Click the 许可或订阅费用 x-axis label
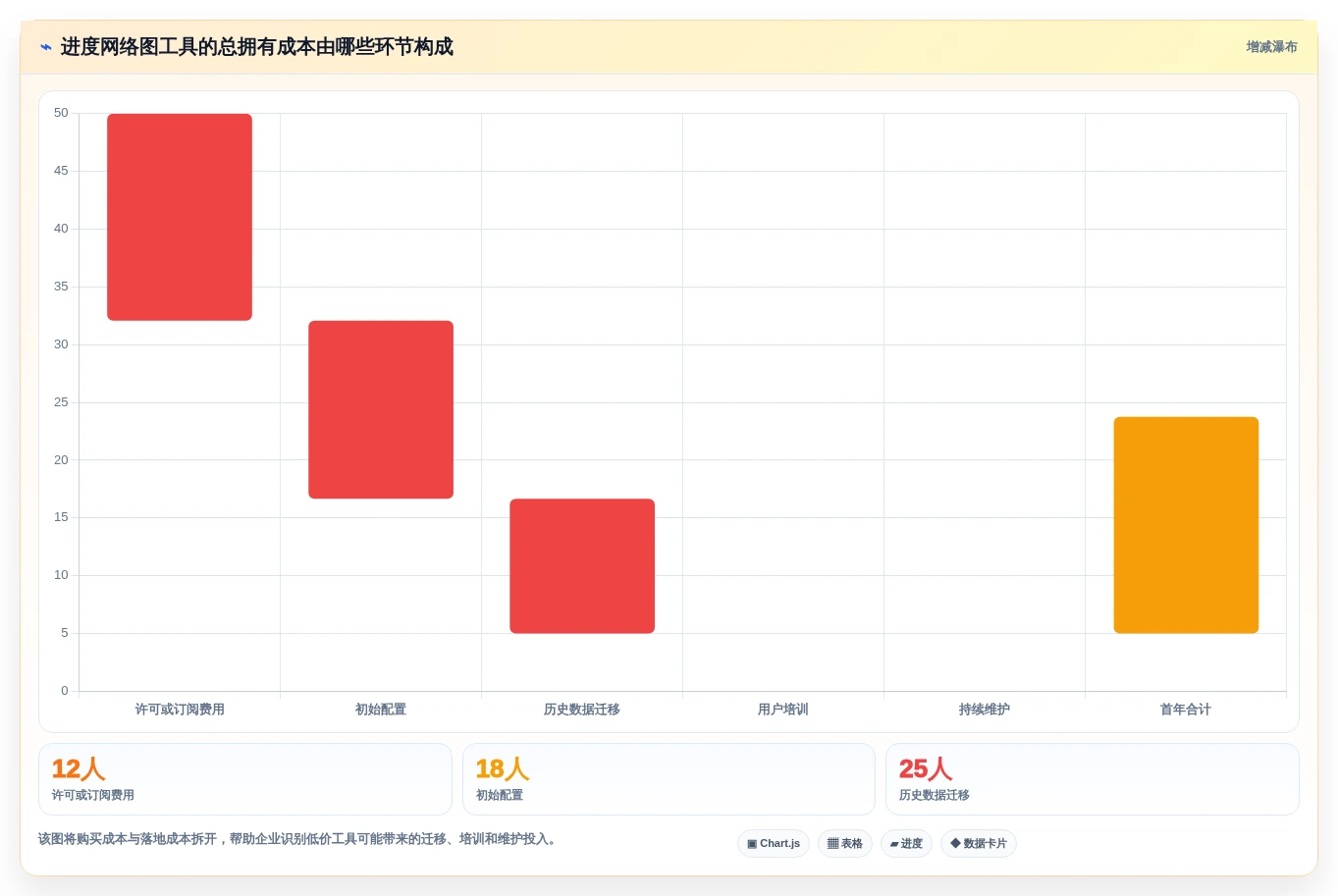Image resolution: width=1338 pixels, height=896 pixels. pos(180,710)
